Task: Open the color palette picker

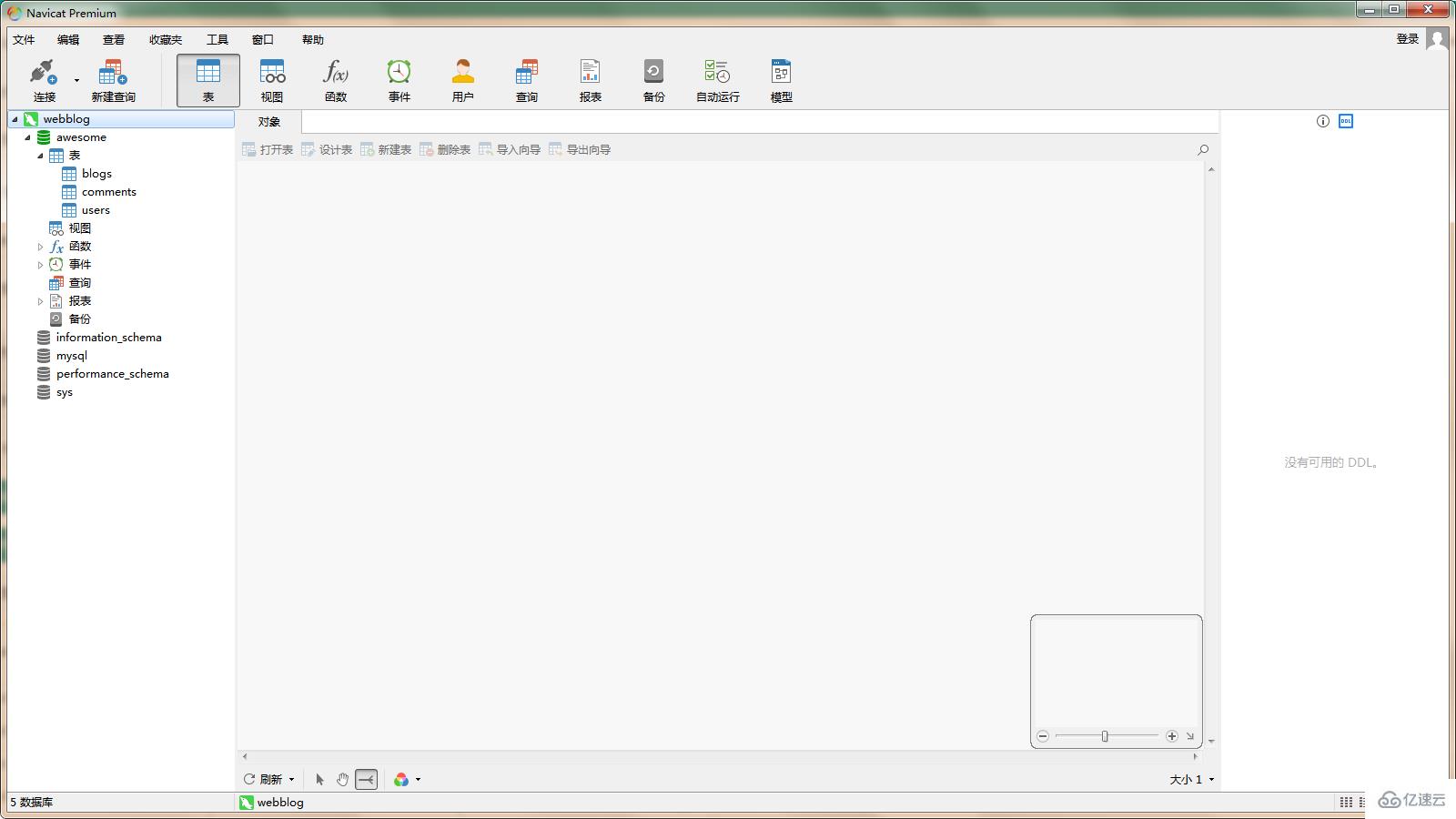Action: [x=401, y=779]
